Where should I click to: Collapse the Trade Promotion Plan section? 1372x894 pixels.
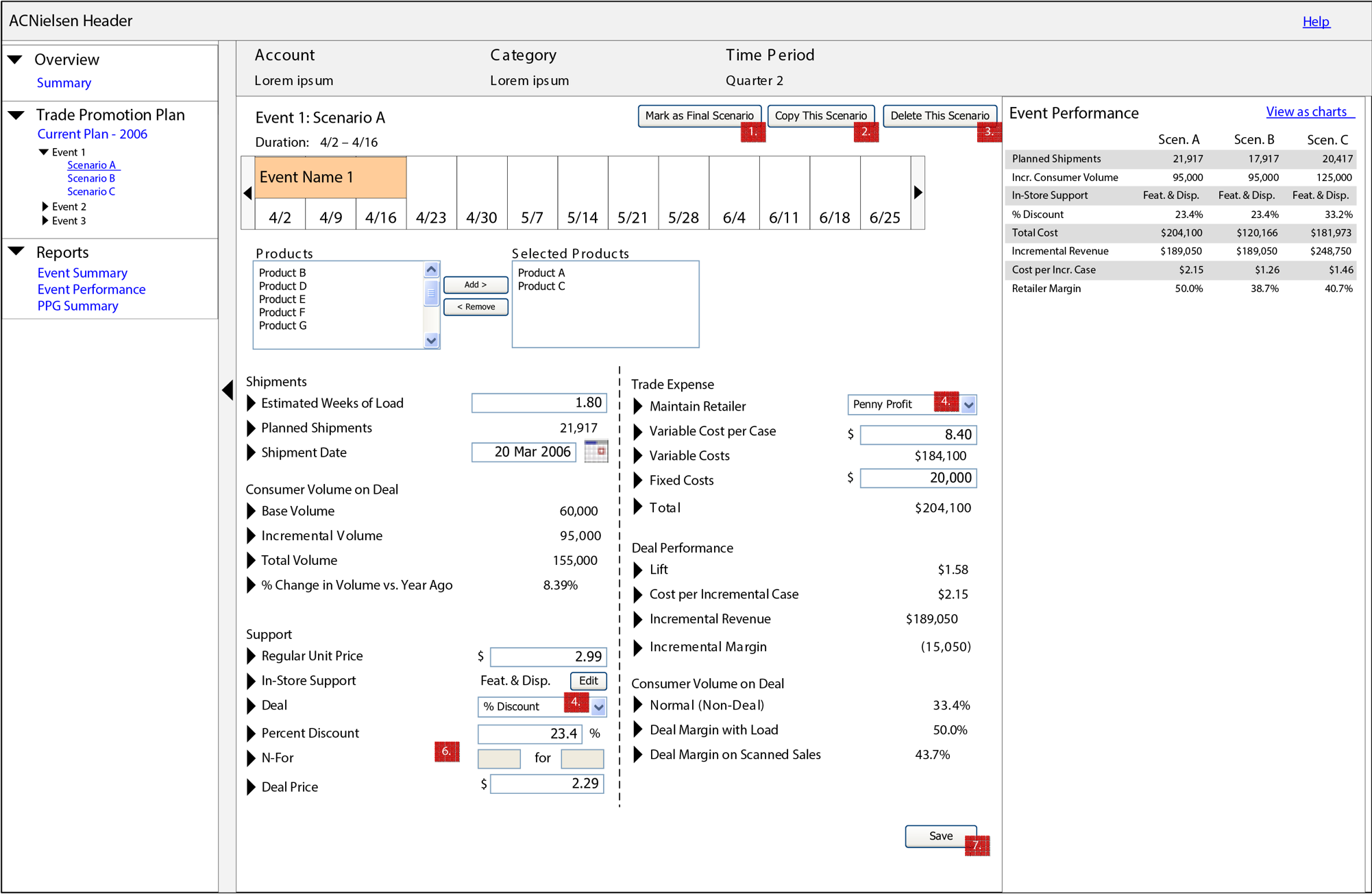pyautogui.click(x=16, y=114)
